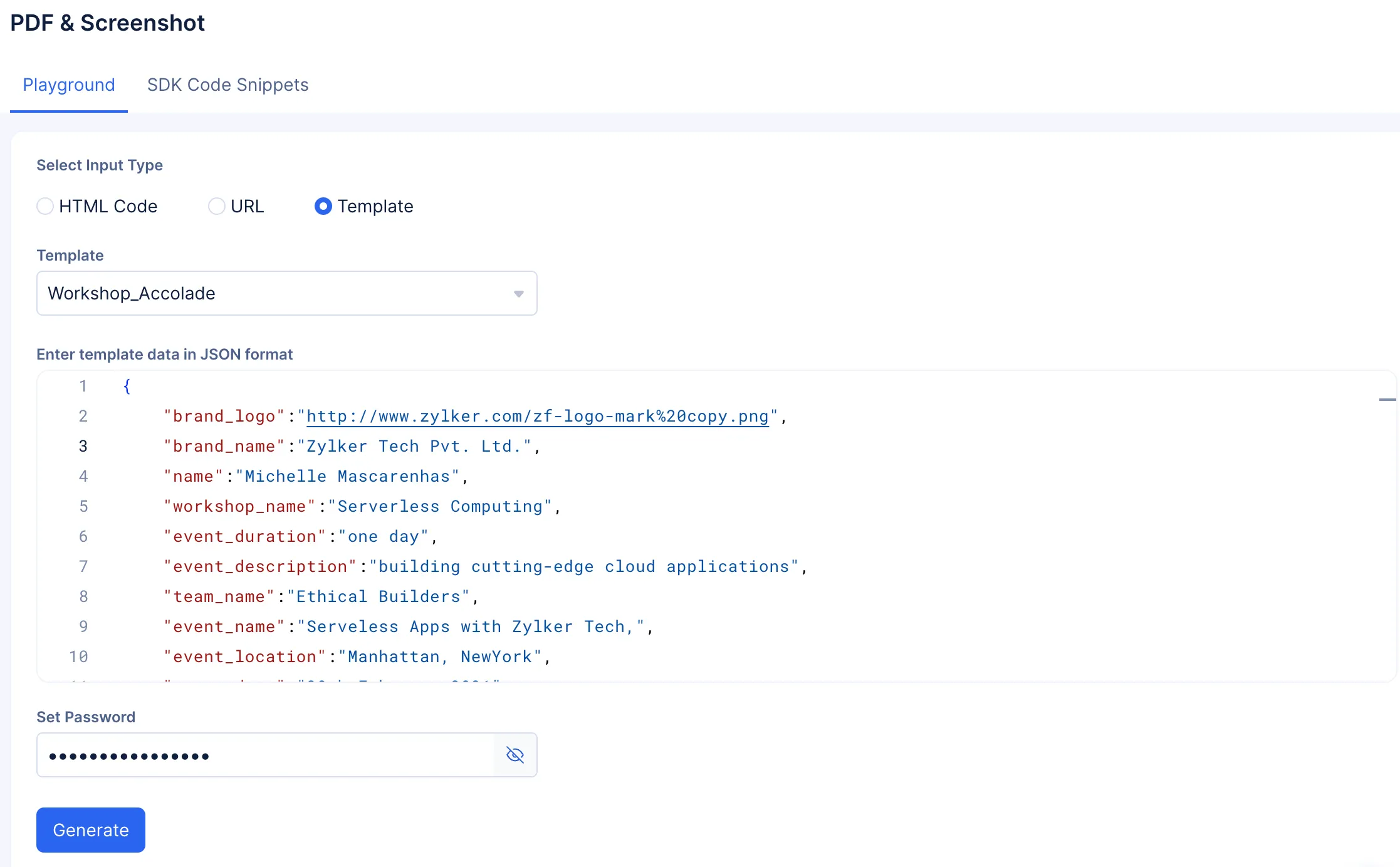Click "Serveless Apps with Zylker Tech," value

tap(471, 626)
